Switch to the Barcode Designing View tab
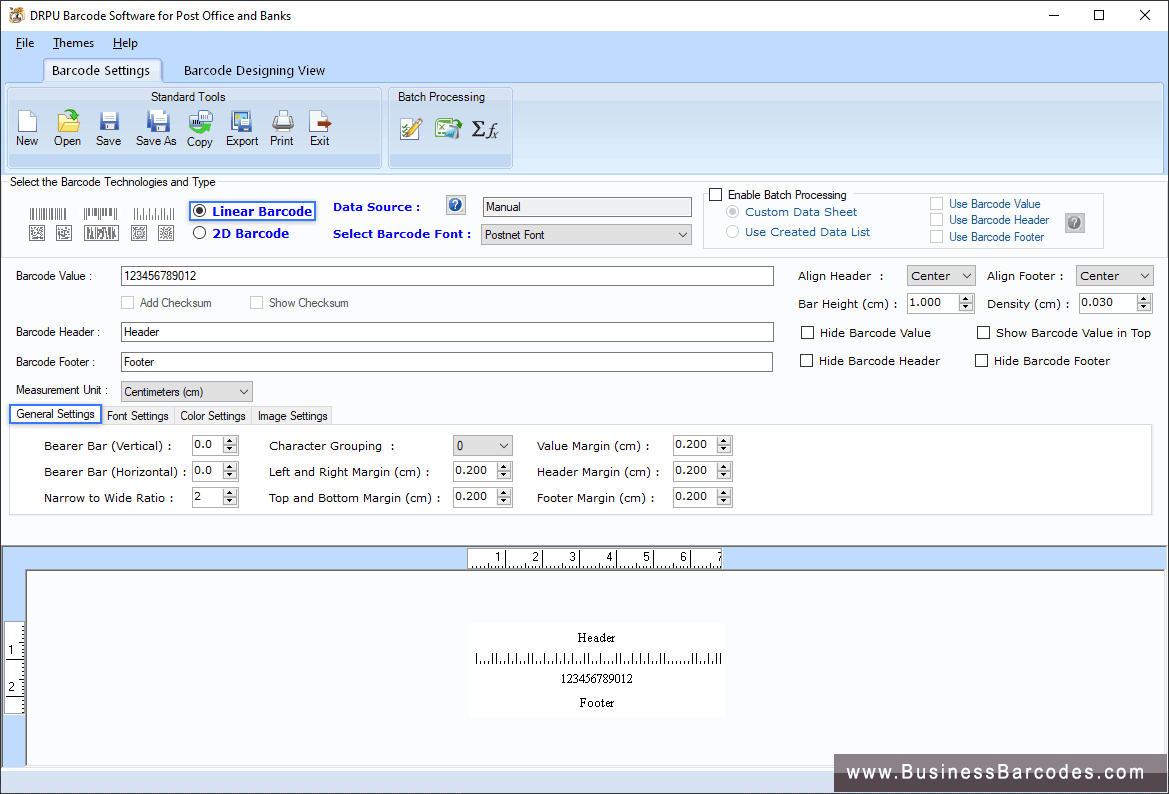The image size is (1169, 794). (254, 70)
